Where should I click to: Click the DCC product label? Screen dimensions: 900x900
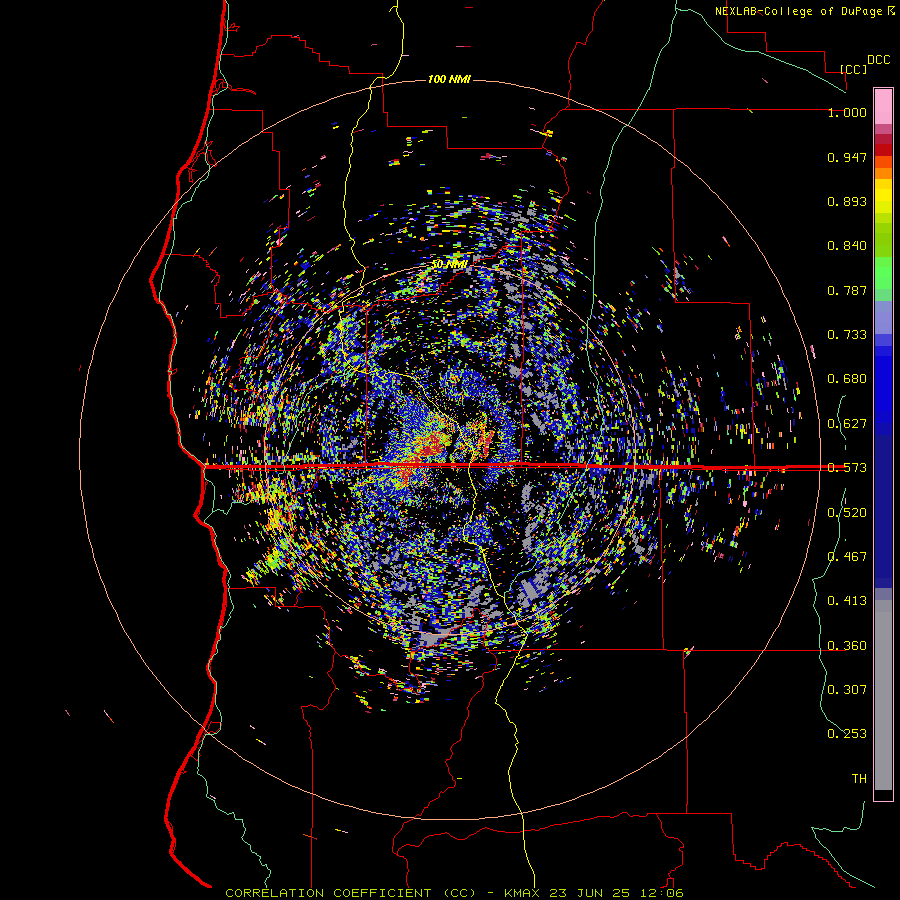pyautogui.click(x=878, y=60)
